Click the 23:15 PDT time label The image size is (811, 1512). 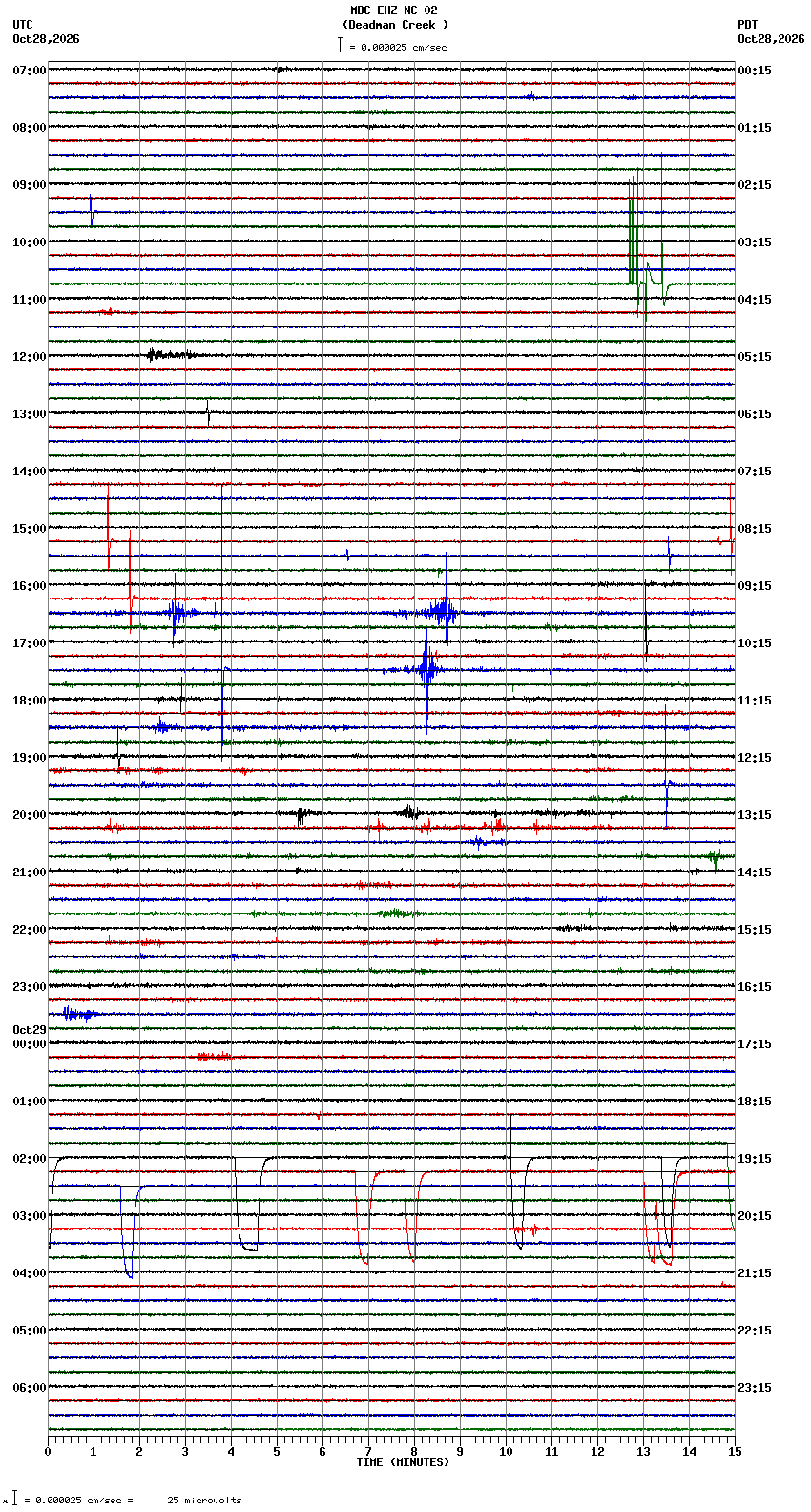[x=755, y=1388]
